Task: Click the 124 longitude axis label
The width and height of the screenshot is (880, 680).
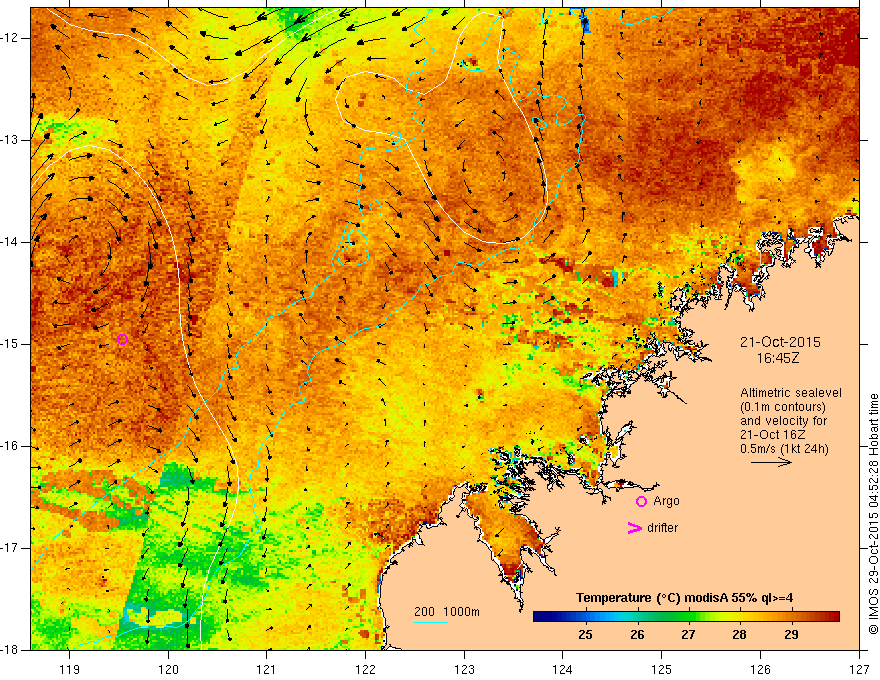Action: [563, 669]
